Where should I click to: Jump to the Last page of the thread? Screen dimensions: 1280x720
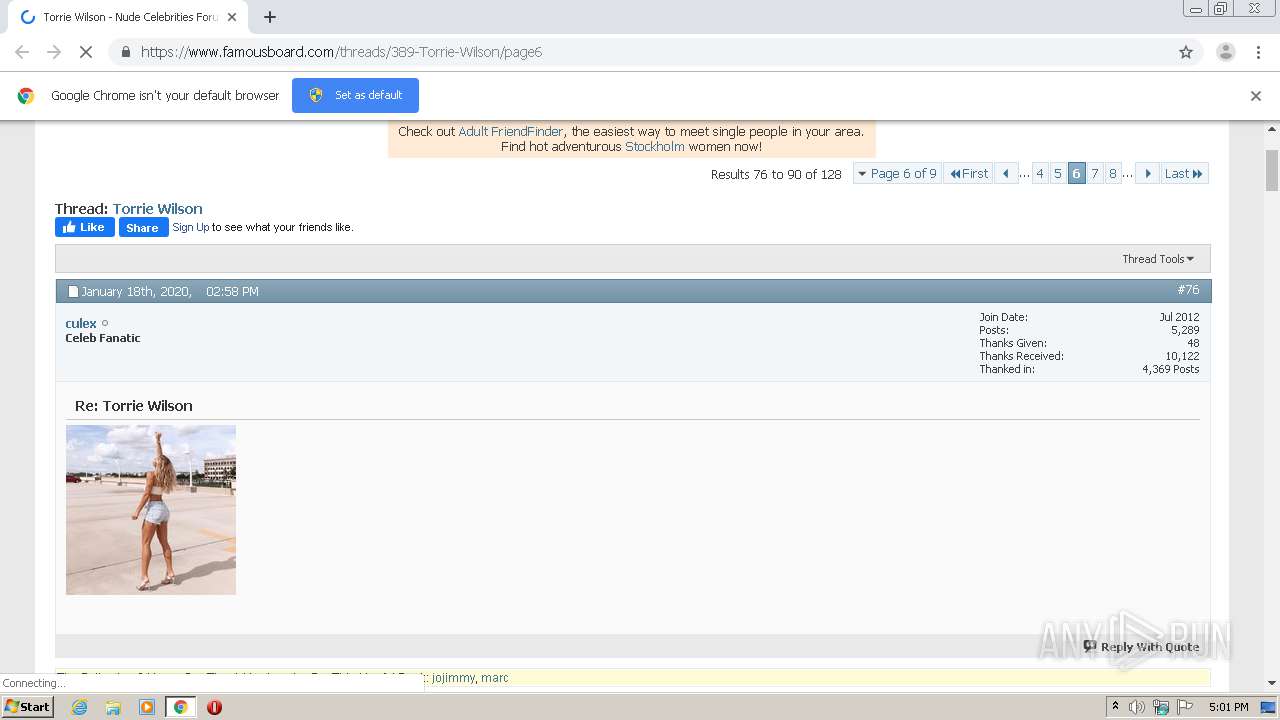tap(1184, 173)
